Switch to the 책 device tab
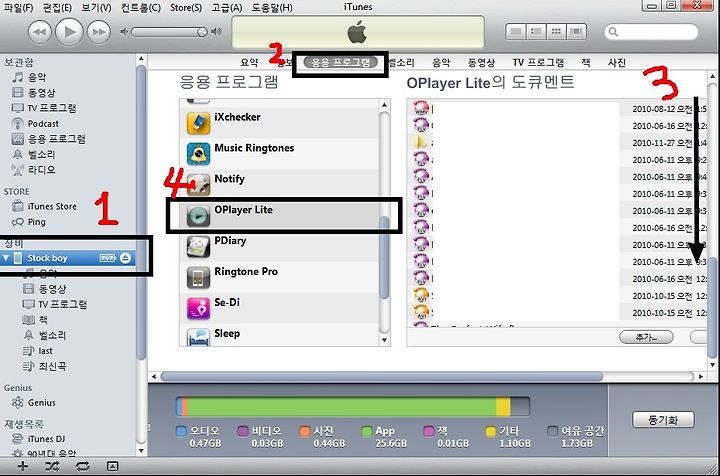This screenshot has width=720, height=476. tap(585, 62)
